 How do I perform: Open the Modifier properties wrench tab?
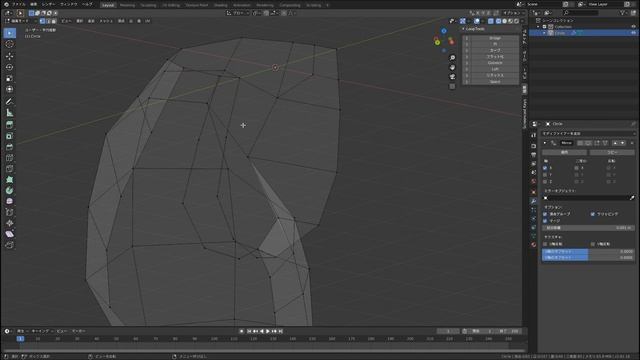(x=533, y=201)
